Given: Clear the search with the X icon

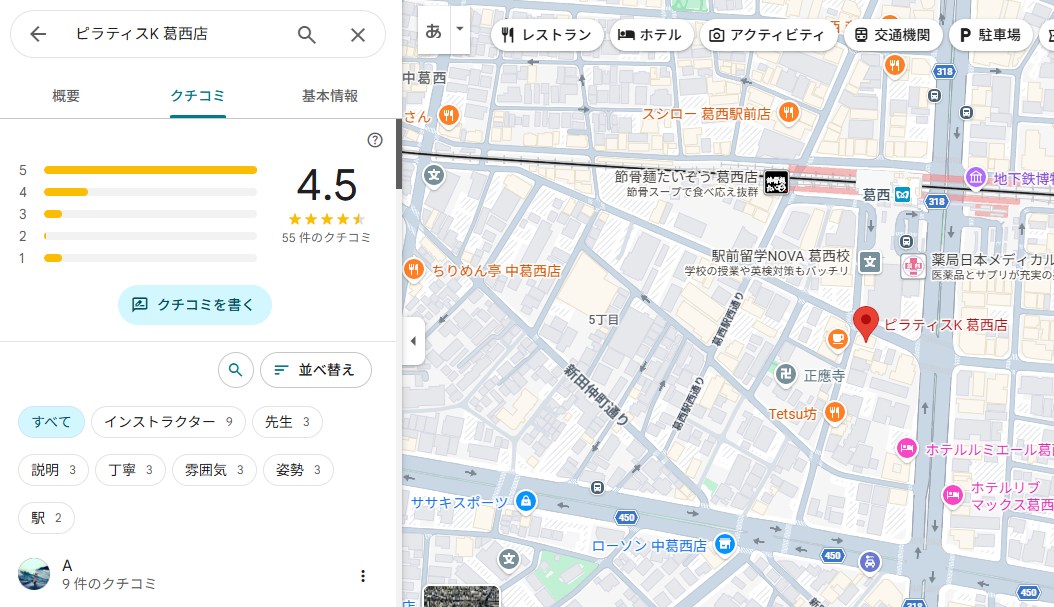Looking at the screenshot, I should click(x=358, y=35).
